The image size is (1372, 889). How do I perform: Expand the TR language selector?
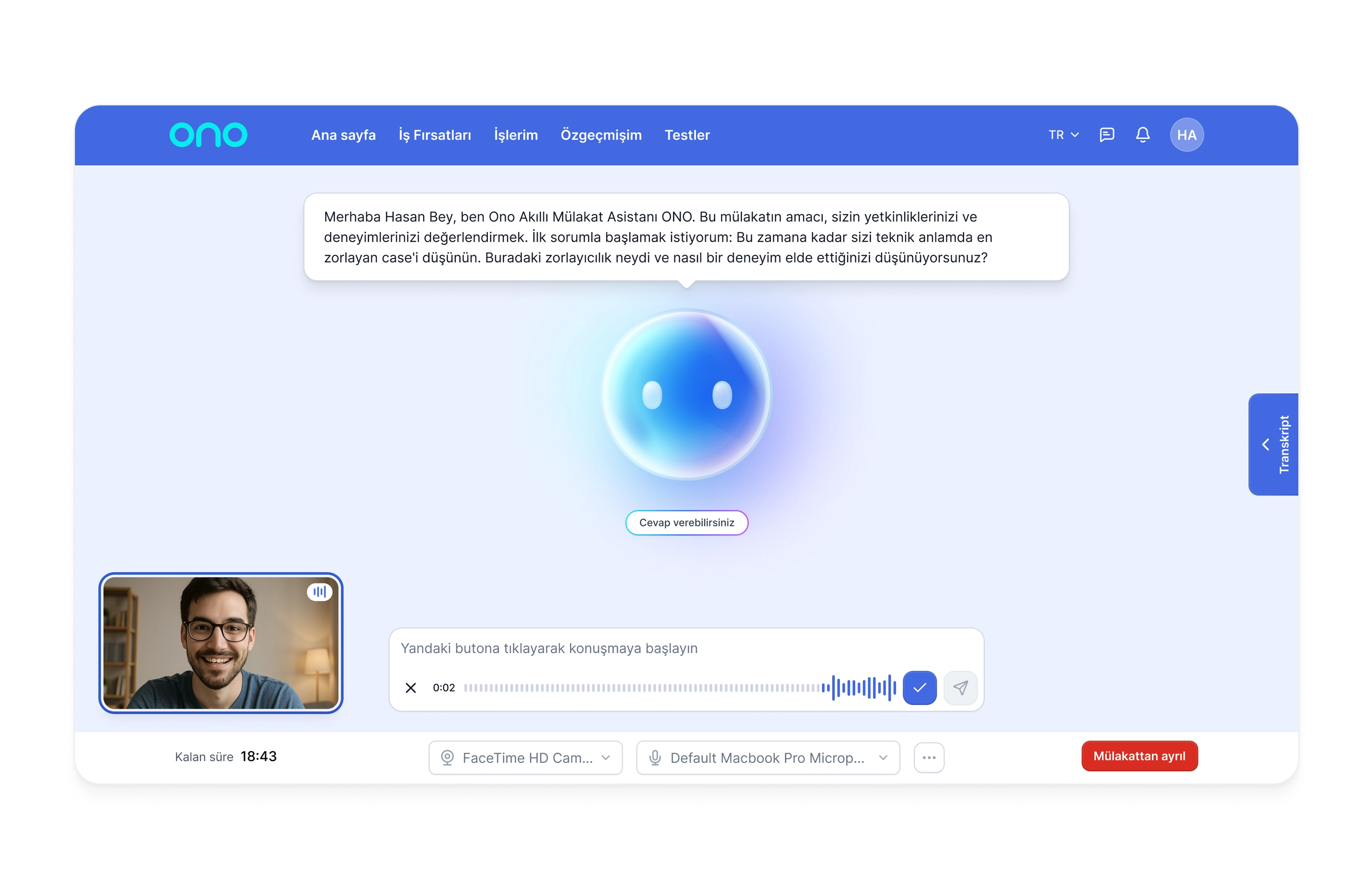pos(1063,135)
